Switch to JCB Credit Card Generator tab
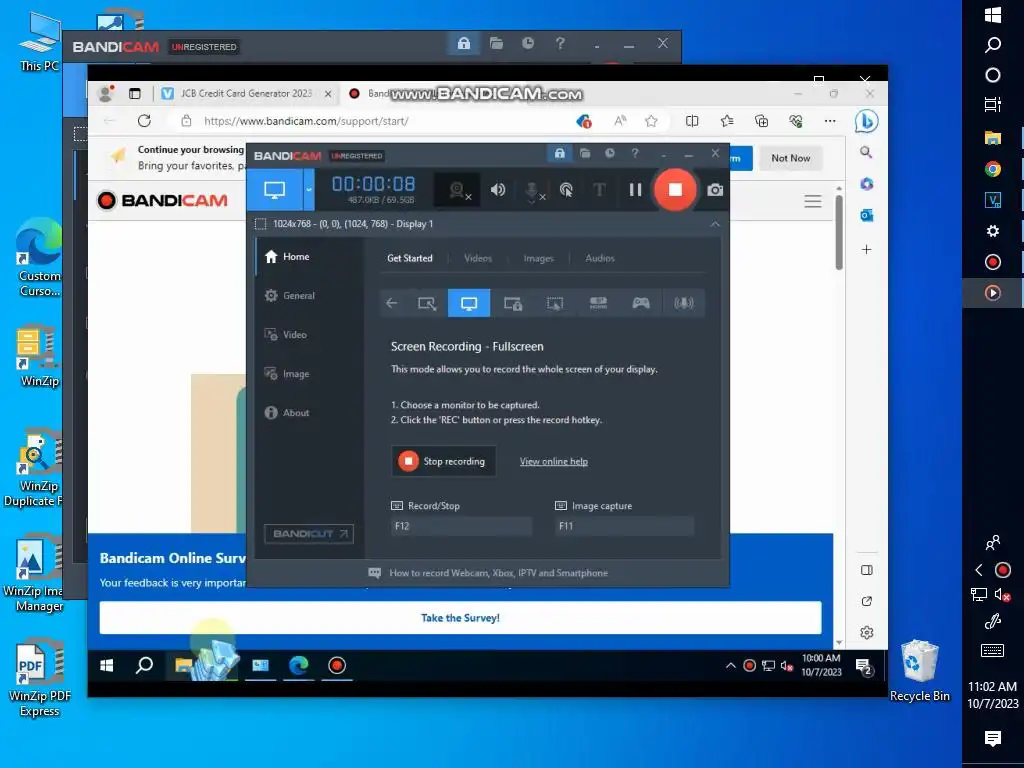Screen dimensions: 1024x768 (246, 93)
